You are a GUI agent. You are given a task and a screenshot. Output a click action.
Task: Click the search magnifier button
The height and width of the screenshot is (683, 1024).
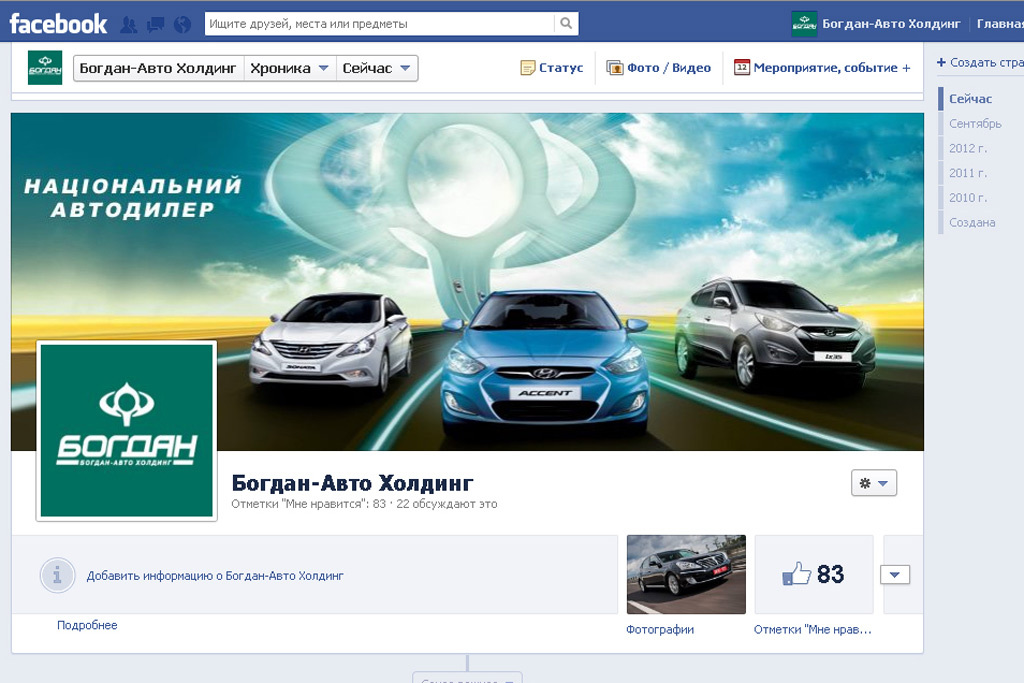(x=566, y=23)
